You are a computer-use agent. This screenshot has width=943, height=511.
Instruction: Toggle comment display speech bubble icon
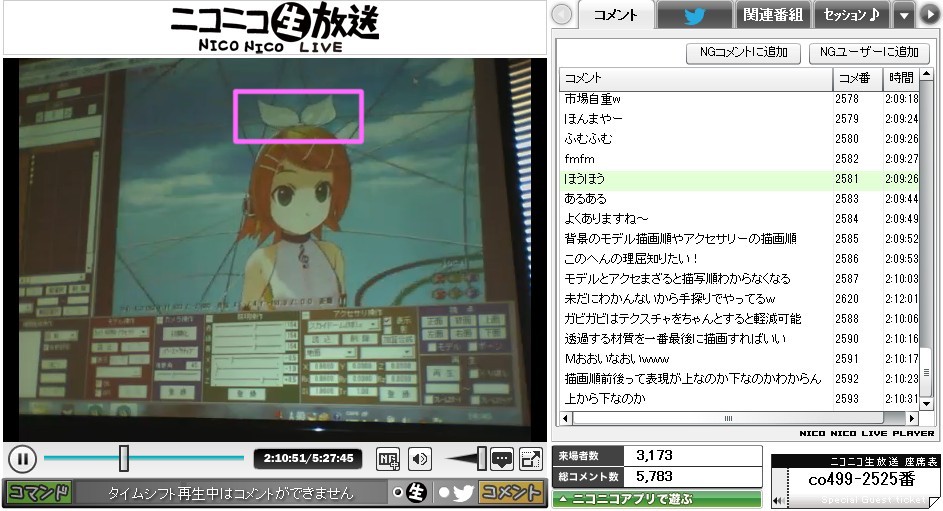[502, 460]
